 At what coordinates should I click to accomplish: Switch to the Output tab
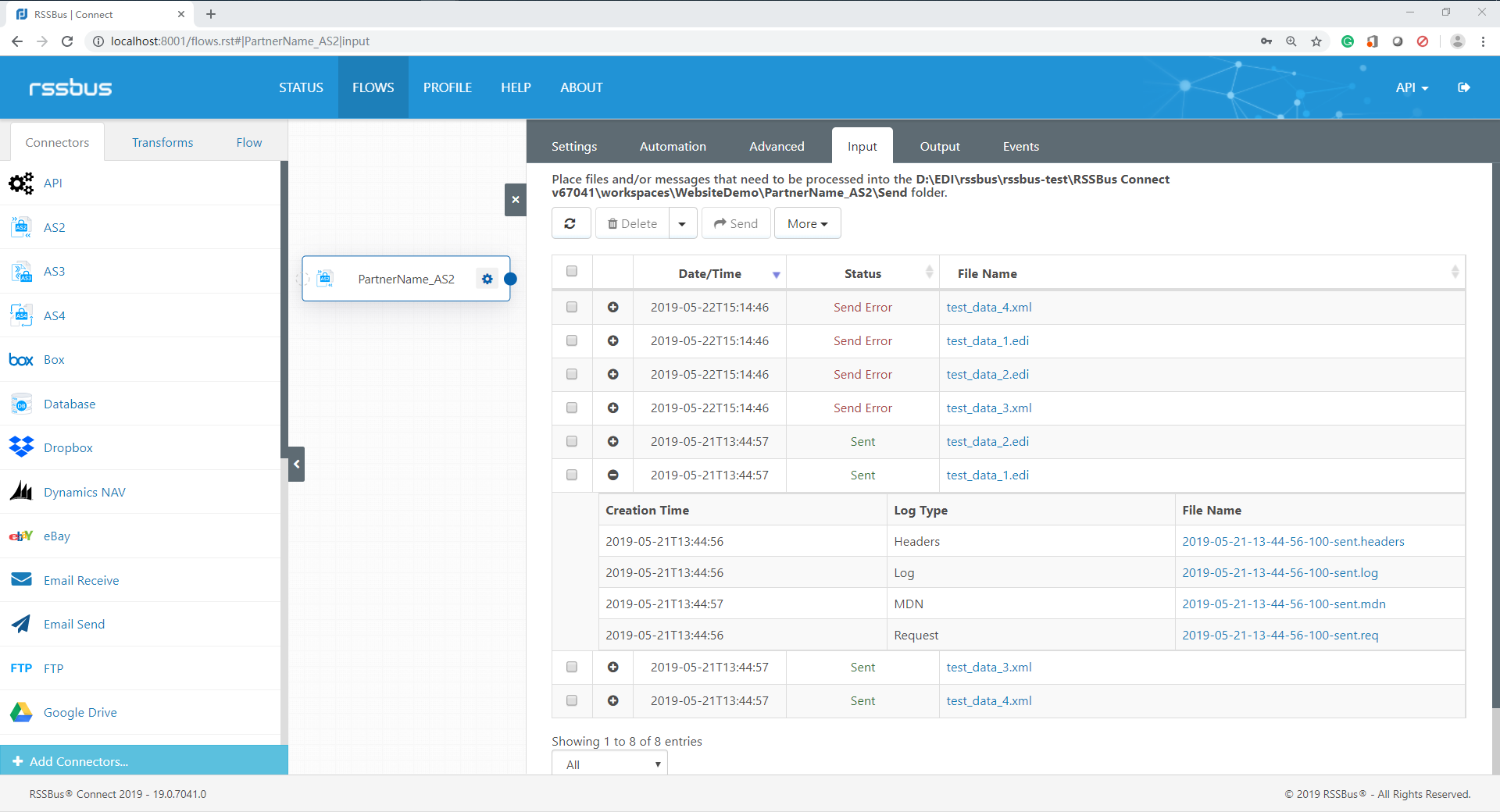939,146
